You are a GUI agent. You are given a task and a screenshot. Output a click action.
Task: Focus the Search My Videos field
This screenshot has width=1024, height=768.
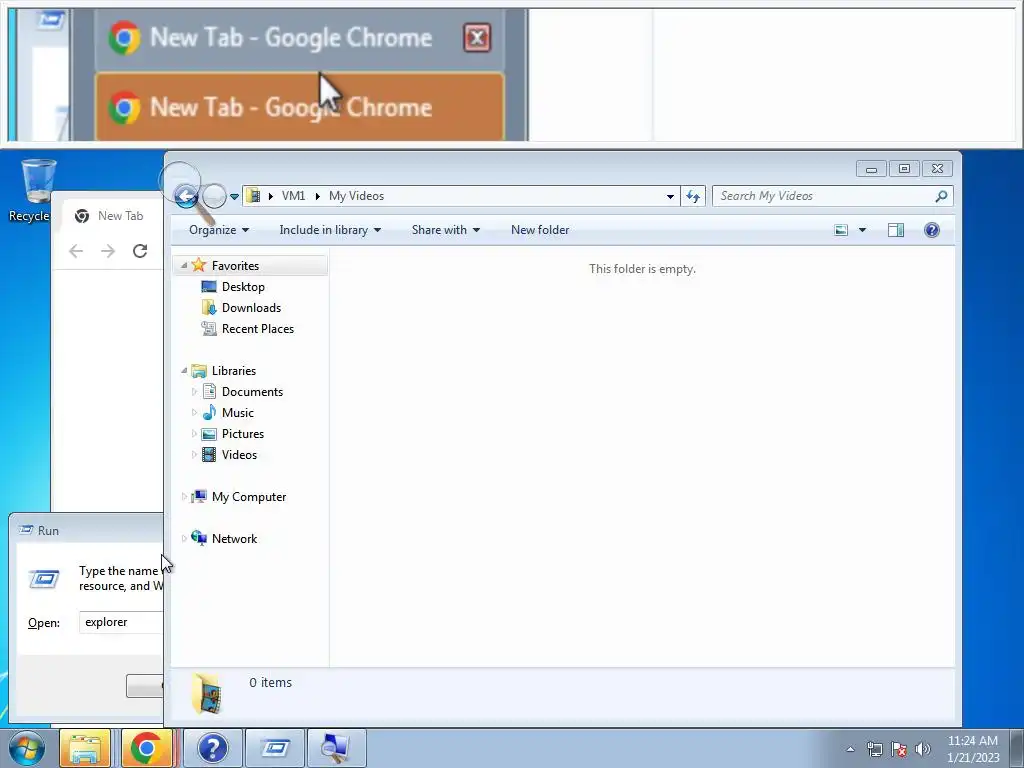pos(824,196)
